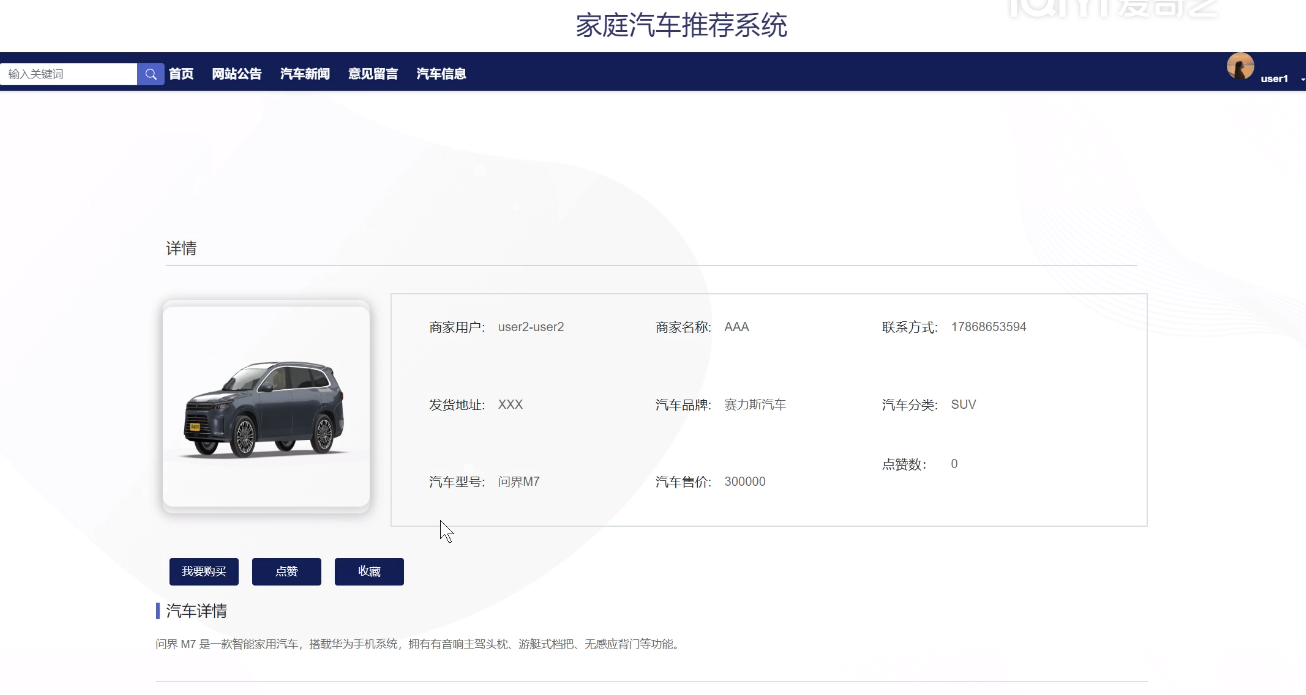Screen dimensions: 1306x695
Task: Click the 汽车详情 section heading
Action: pyautogui.click(x=196, y=611)
